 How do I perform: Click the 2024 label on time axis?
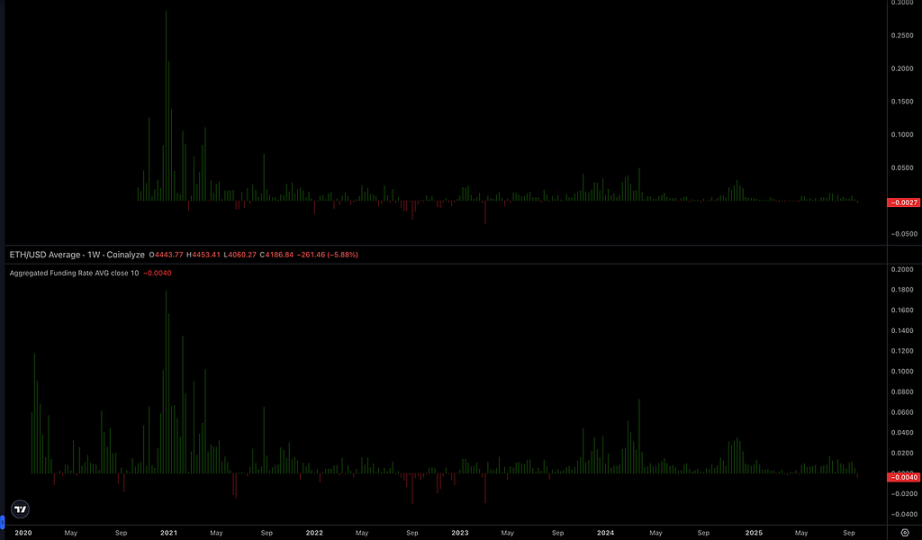pos(605,533)
